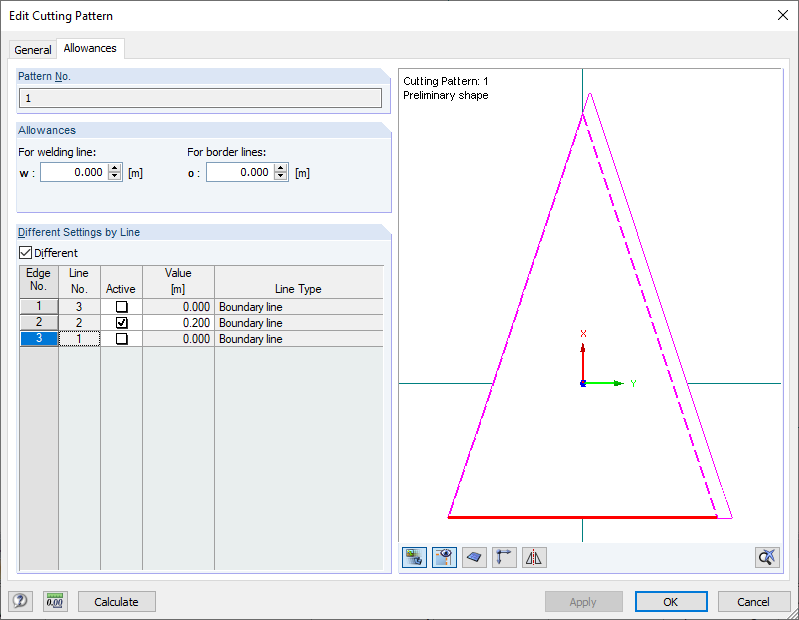This screenshot has width=799, height=620.
Task: Click the zoom show-all magnifier icon
Action: tap(767, 557)
